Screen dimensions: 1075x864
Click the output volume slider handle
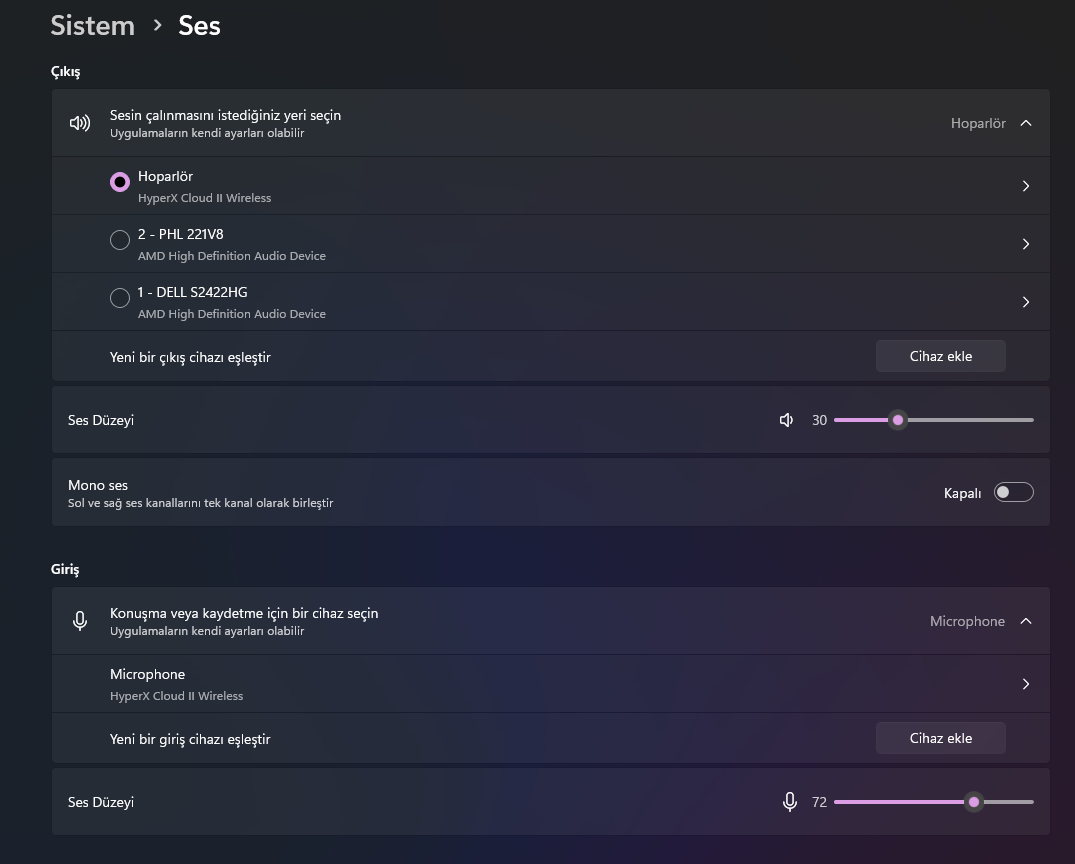898,420
